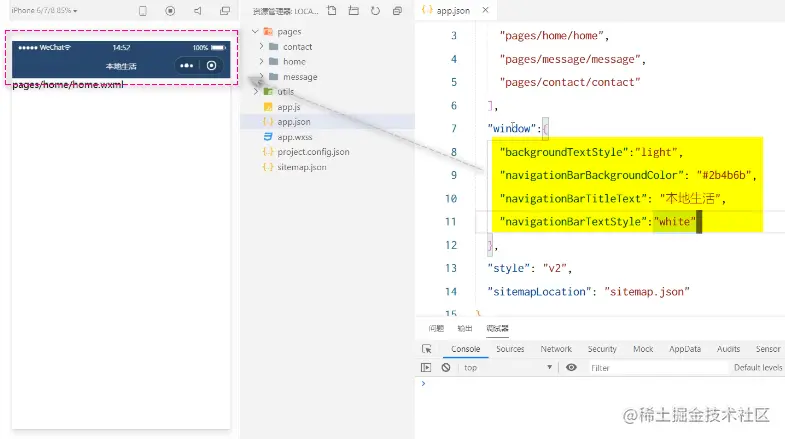
Task: Open the top context dropdown
Action: tap(507, 367)
